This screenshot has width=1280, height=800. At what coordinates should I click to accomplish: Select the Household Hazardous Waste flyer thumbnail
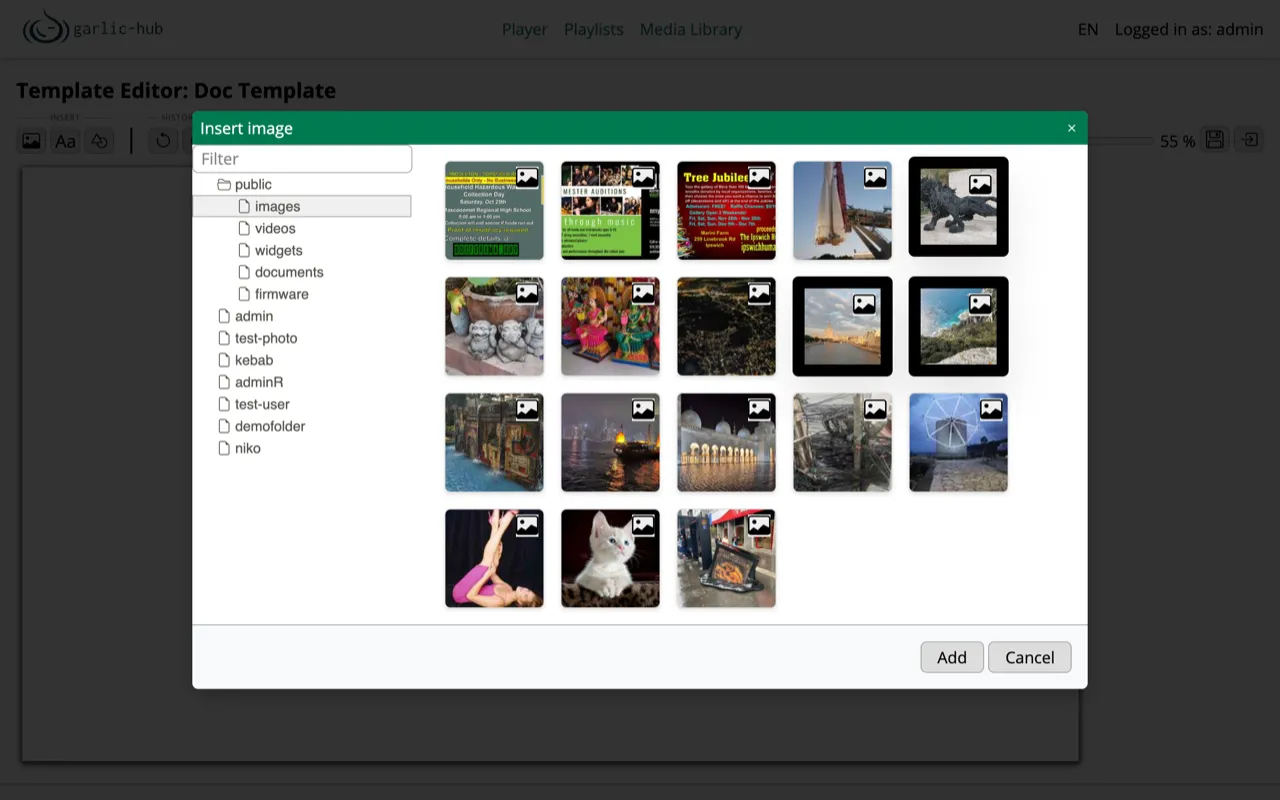click(x=494, y=210)
